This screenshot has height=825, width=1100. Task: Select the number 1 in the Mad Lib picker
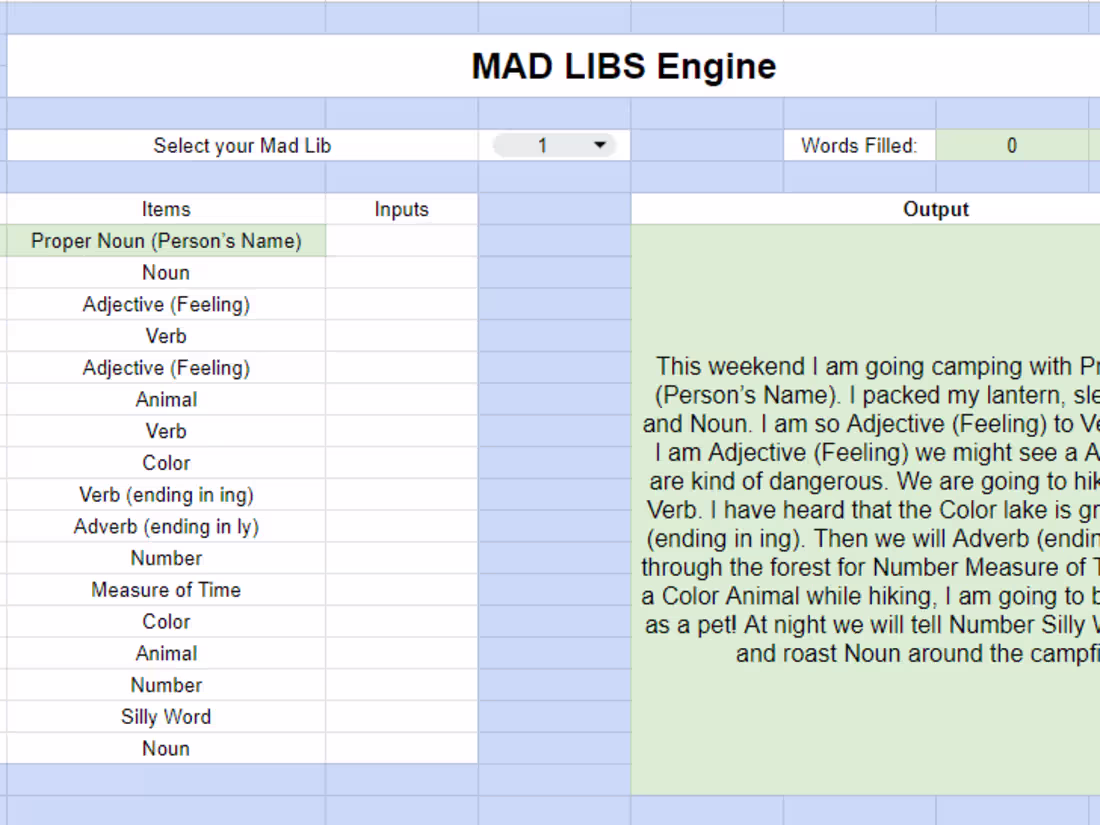(543, 145)
